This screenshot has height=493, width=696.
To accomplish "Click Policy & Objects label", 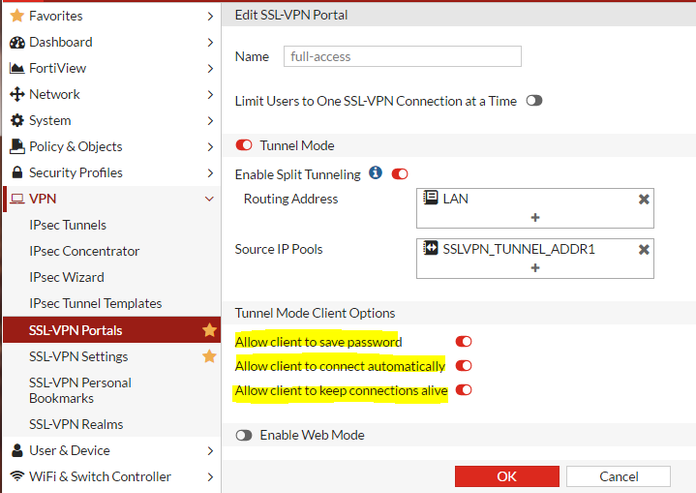I will tap(75, 146).
